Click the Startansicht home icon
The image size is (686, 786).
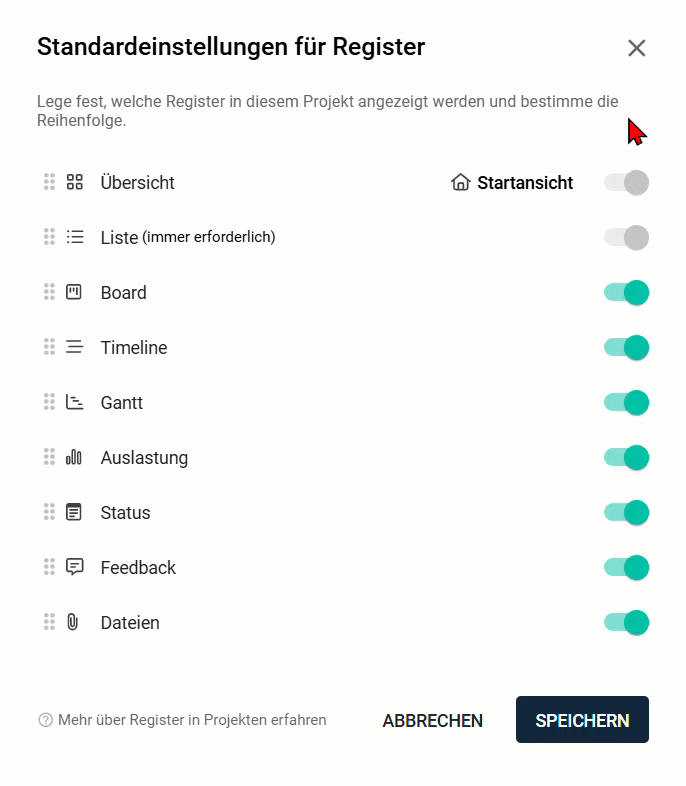tap(460, 182)
